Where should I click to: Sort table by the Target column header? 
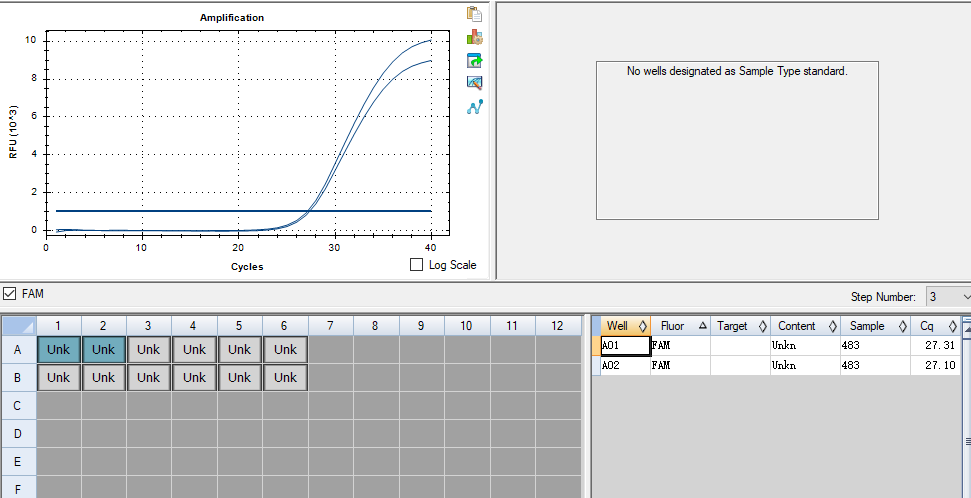click(740, 326)
